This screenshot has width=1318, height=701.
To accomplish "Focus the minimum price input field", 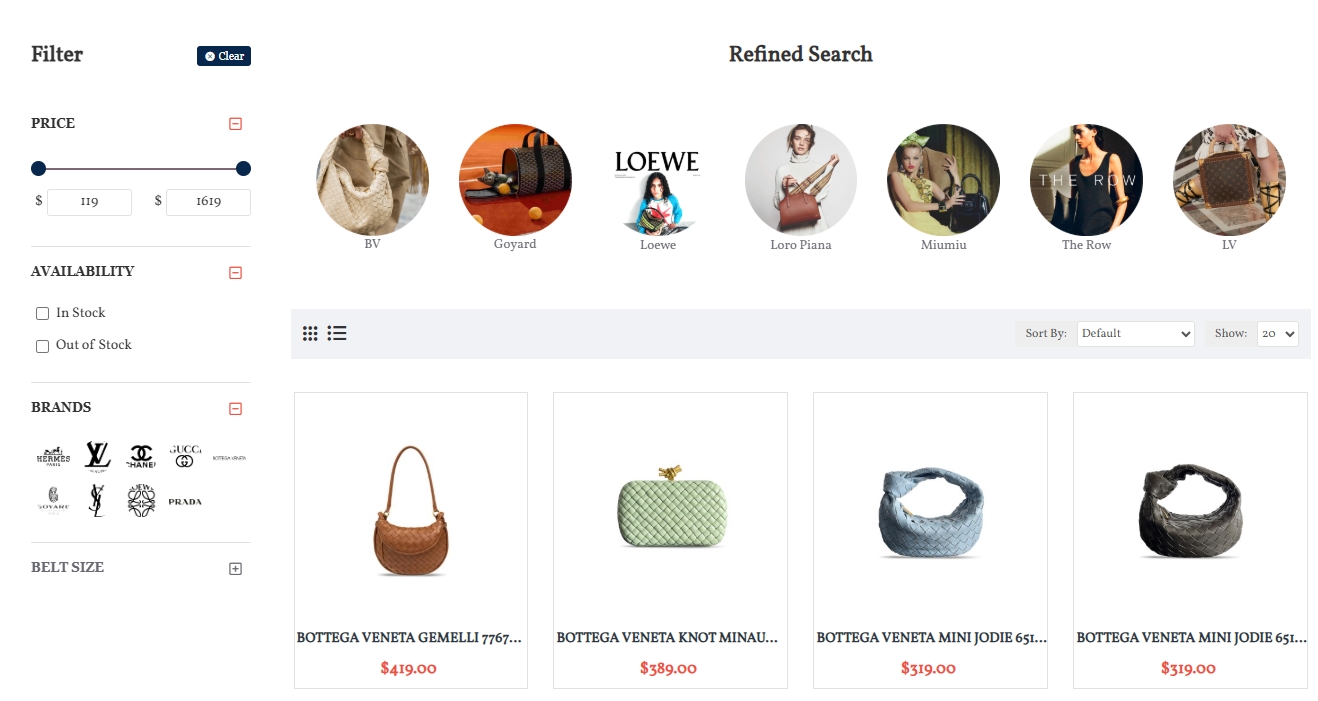I will coord(89,202).
